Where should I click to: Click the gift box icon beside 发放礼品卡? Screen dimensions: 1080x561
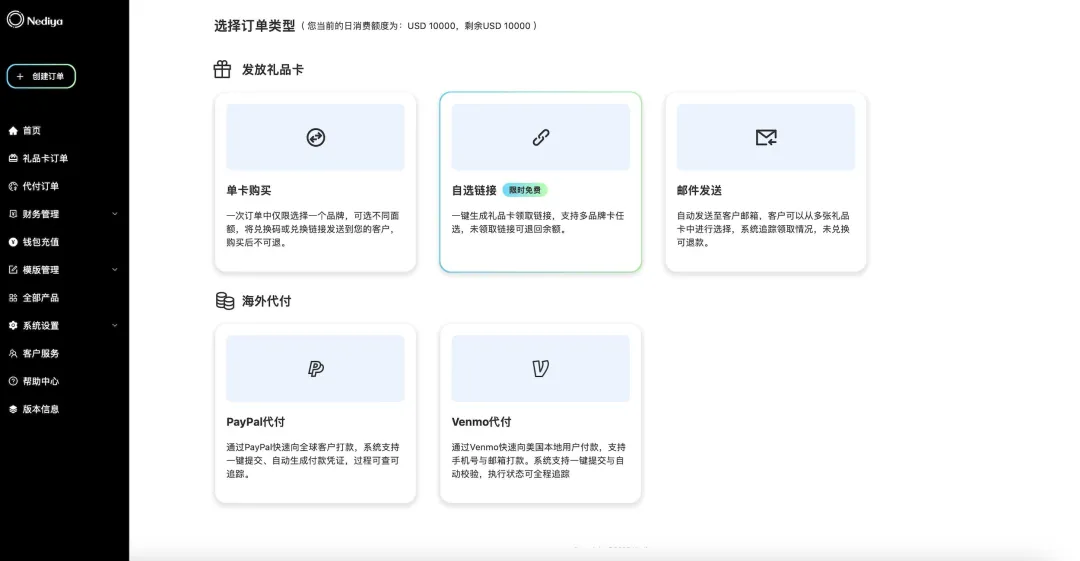222,69
